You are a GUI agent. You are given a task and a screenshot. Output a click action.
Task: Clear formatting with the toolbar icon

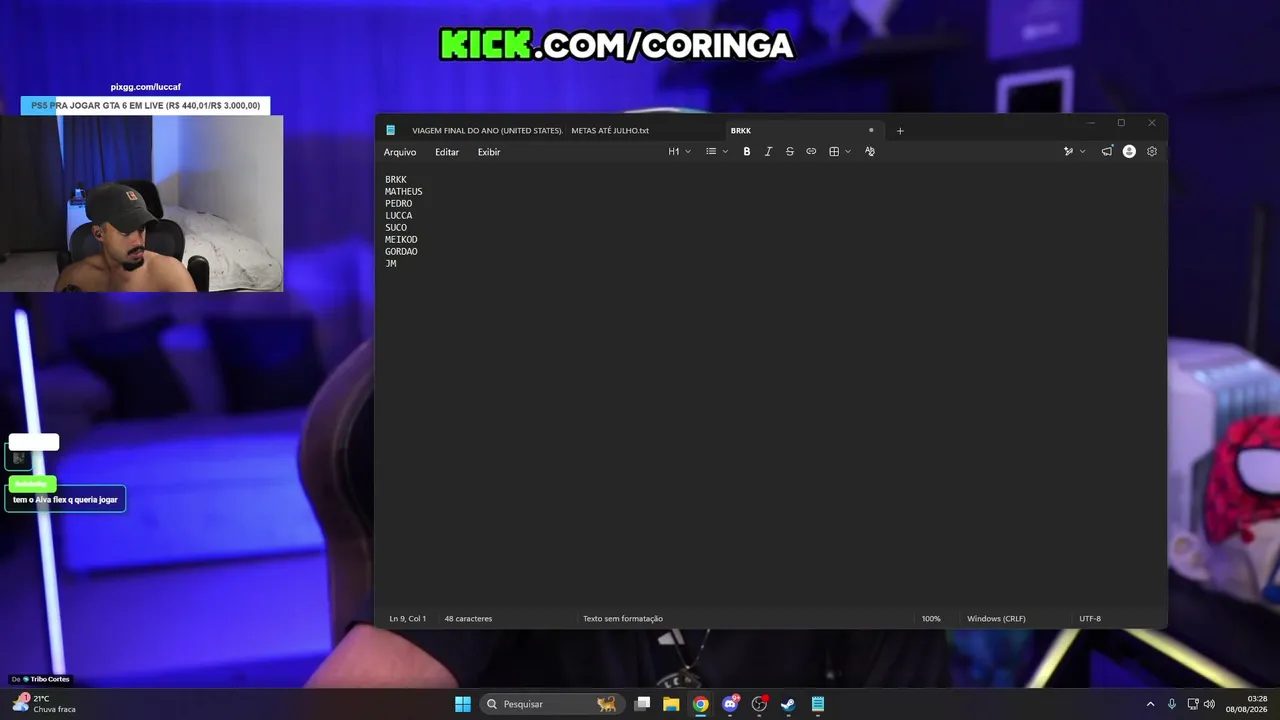pos(870,152)
